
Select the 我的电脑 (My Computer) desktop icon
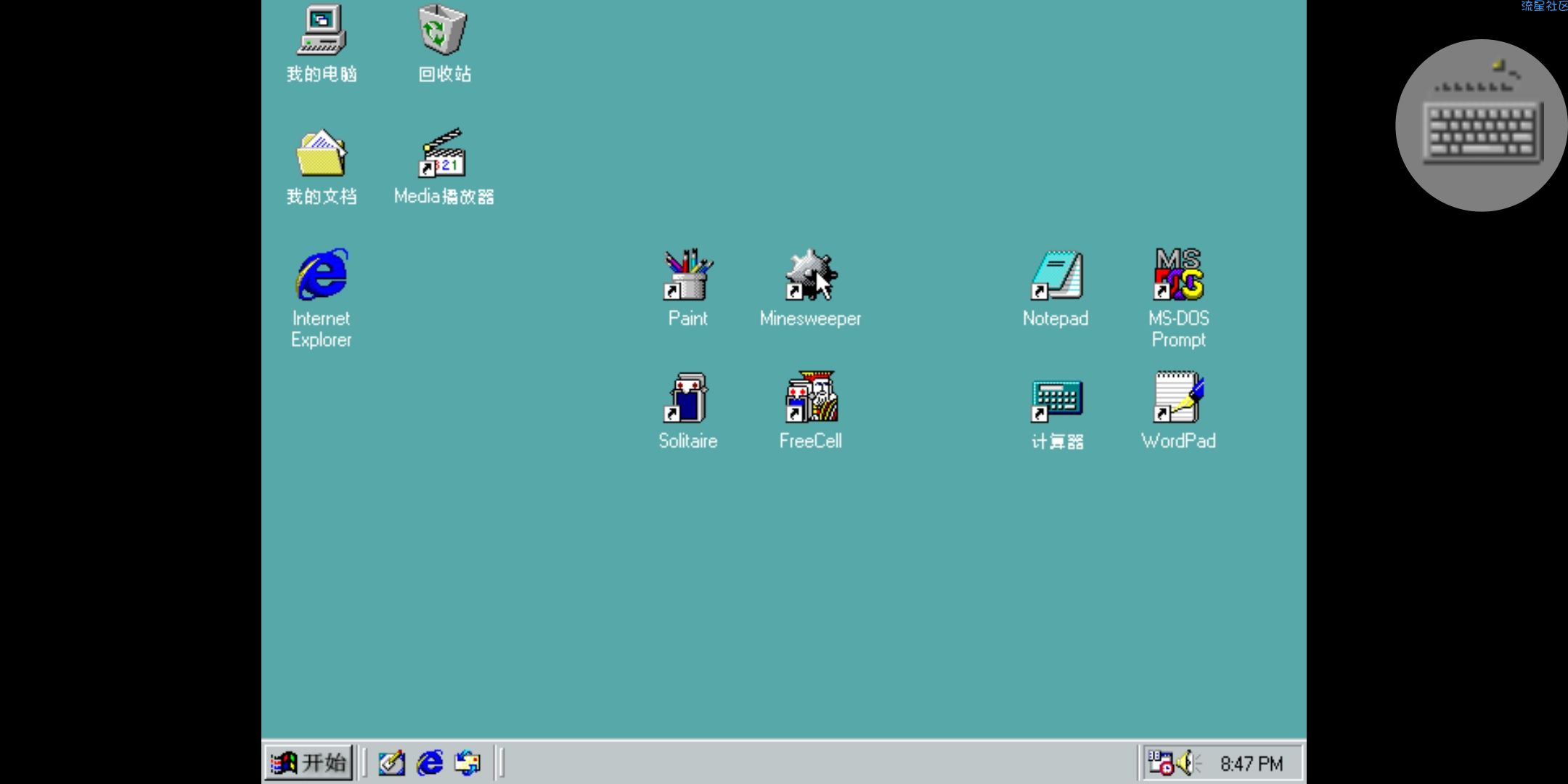(322, 30)
